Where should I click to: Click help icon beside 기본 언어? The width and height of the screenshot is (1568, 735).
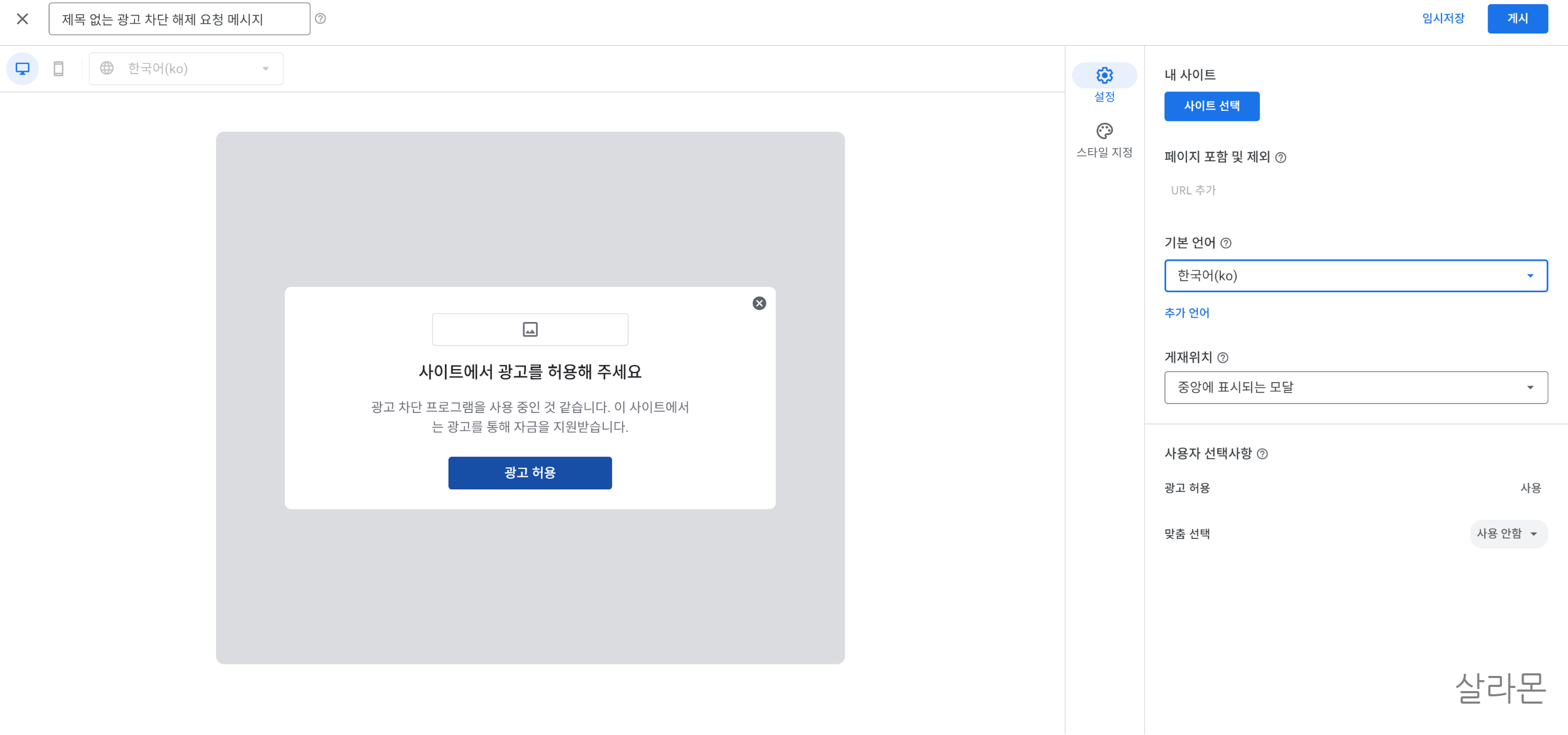click(x=1226, y=244)
